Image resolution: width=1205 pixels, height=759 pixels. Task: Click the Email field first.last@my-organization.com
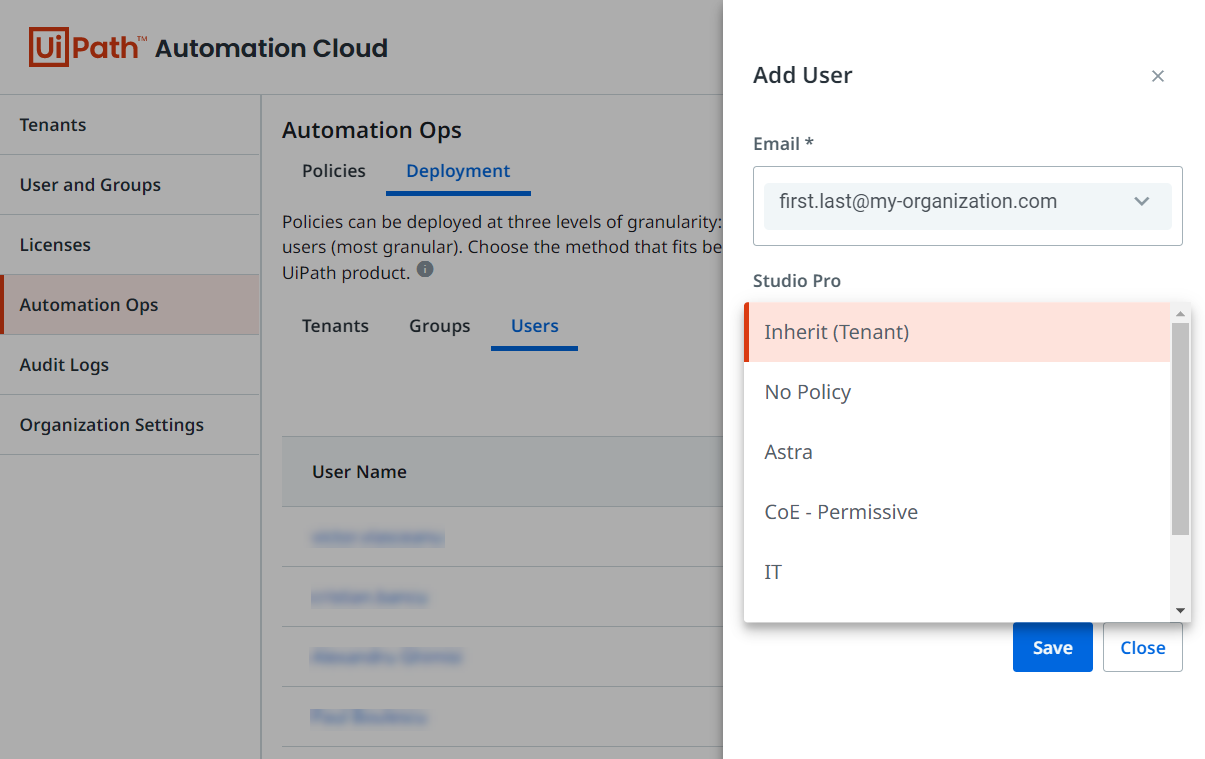click(x=967, y=206)
